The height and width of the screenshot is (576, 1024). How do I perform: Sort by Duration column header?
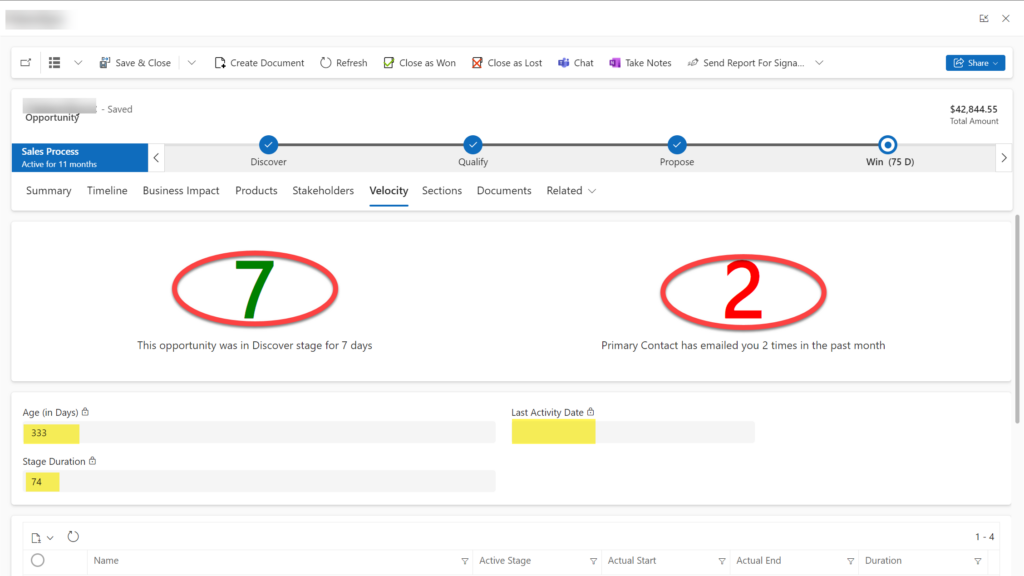(x=883, y=560)
